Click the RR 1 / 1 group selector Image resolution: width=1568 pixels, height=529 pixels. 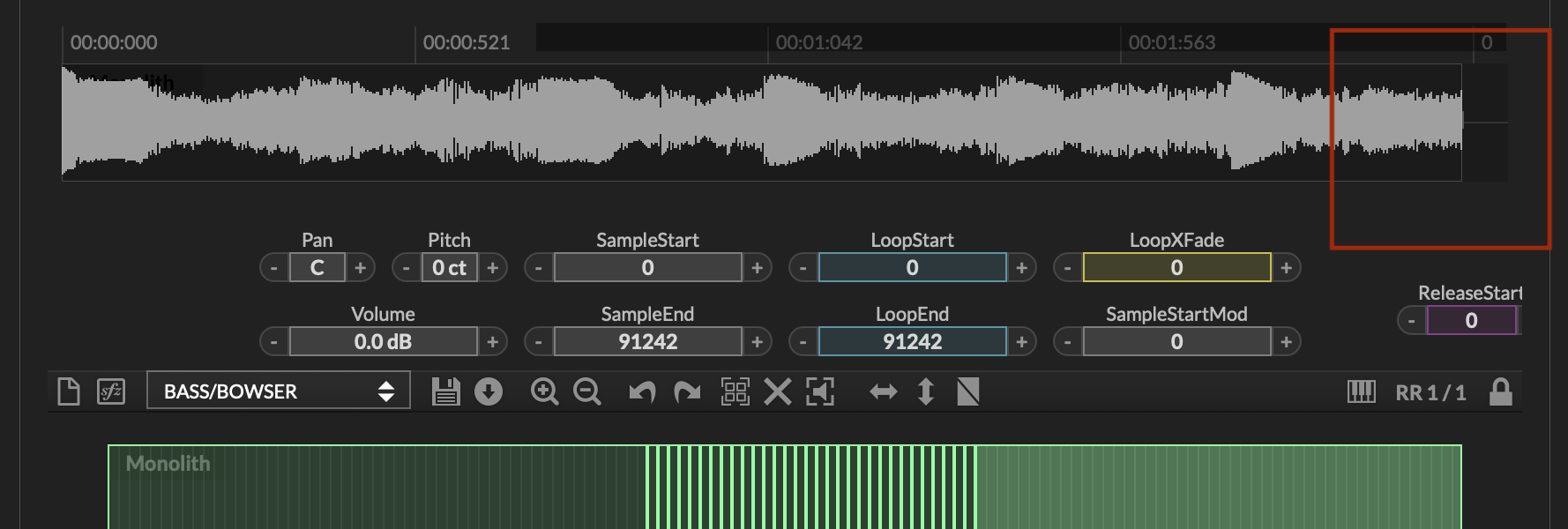(1430, 392)
